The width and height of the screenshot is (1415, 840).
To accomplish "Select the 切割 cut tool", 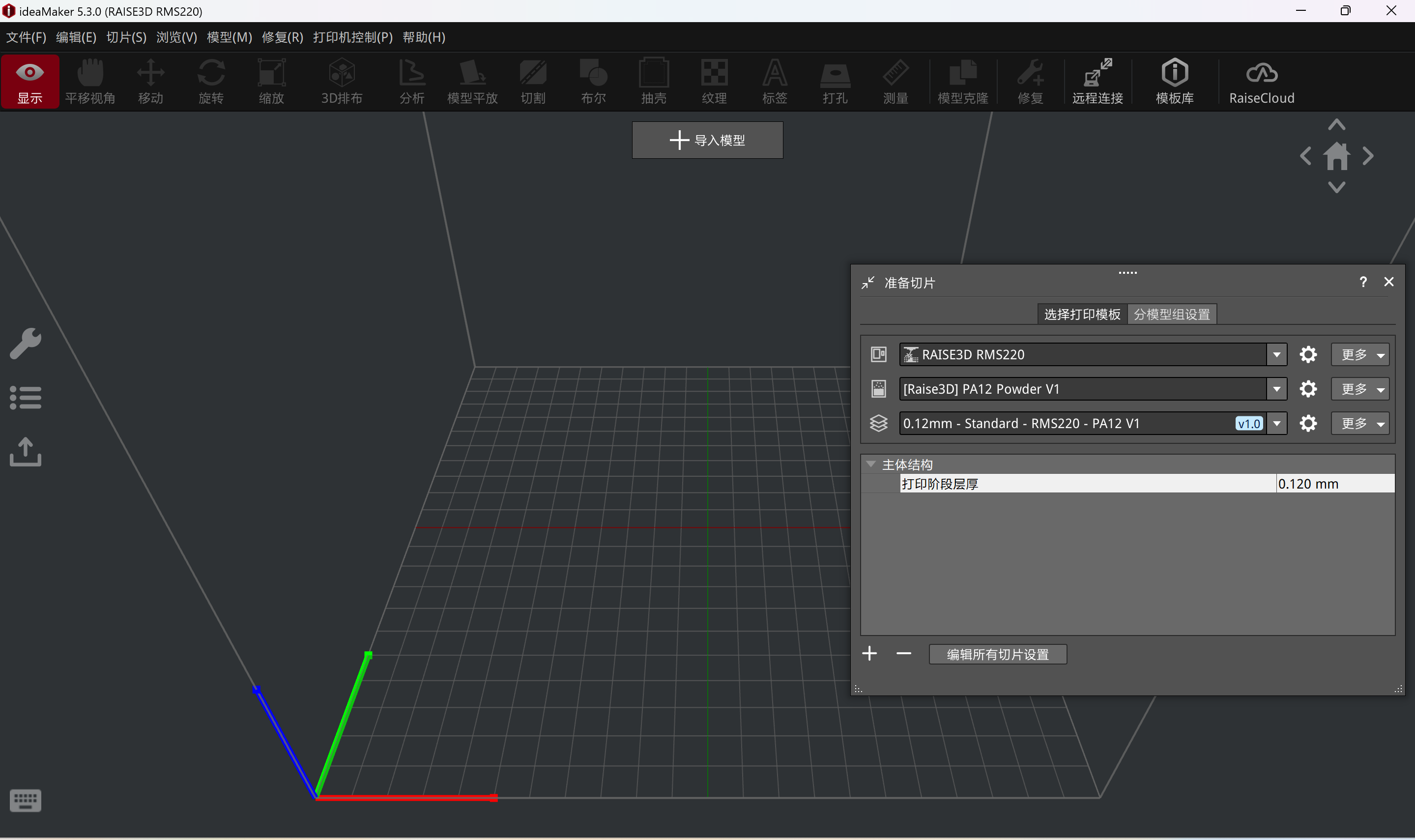I will click(533, 81).
